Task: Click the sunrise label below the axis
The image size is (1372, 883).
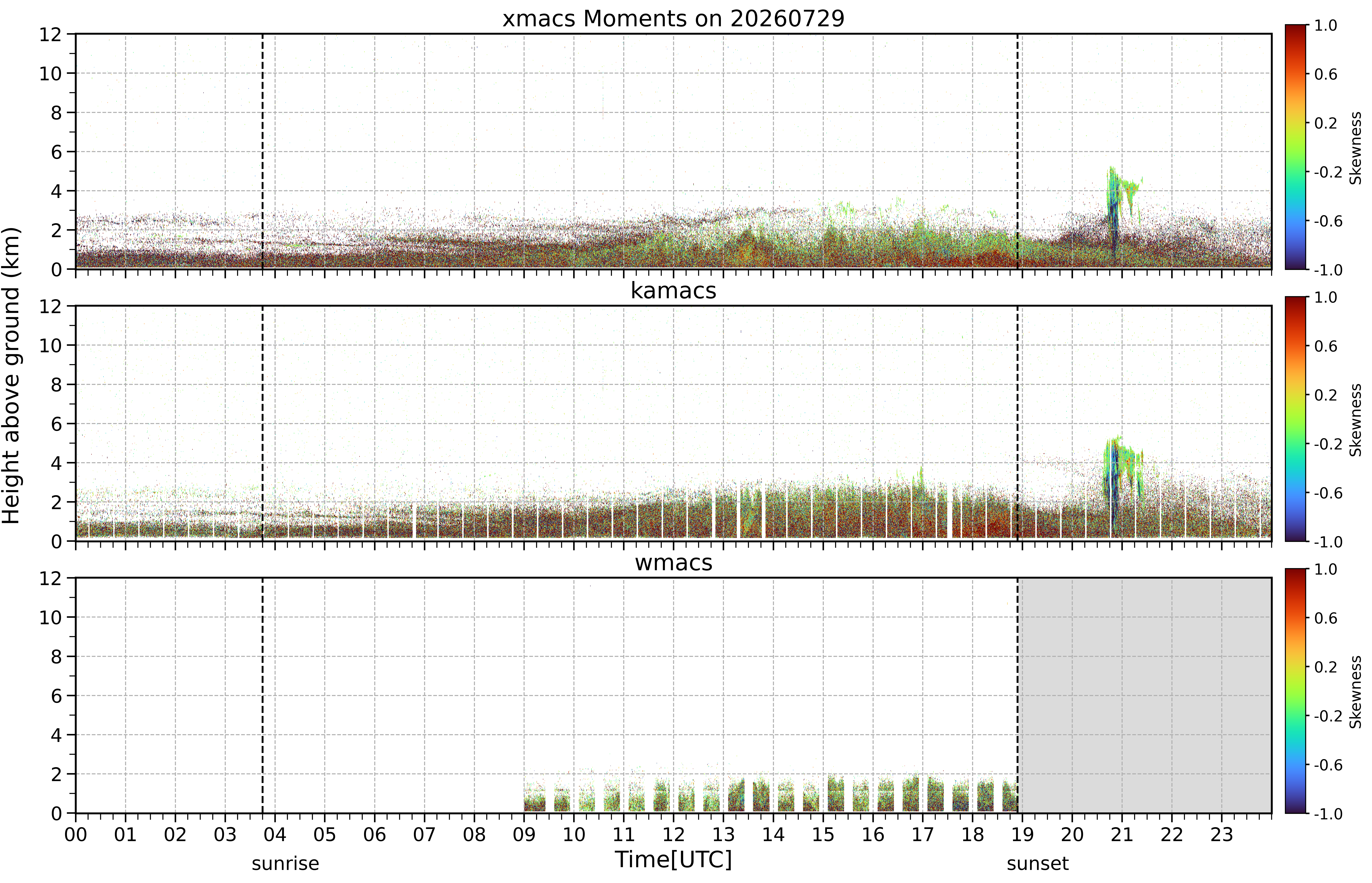Action: [x=285, y=863]
